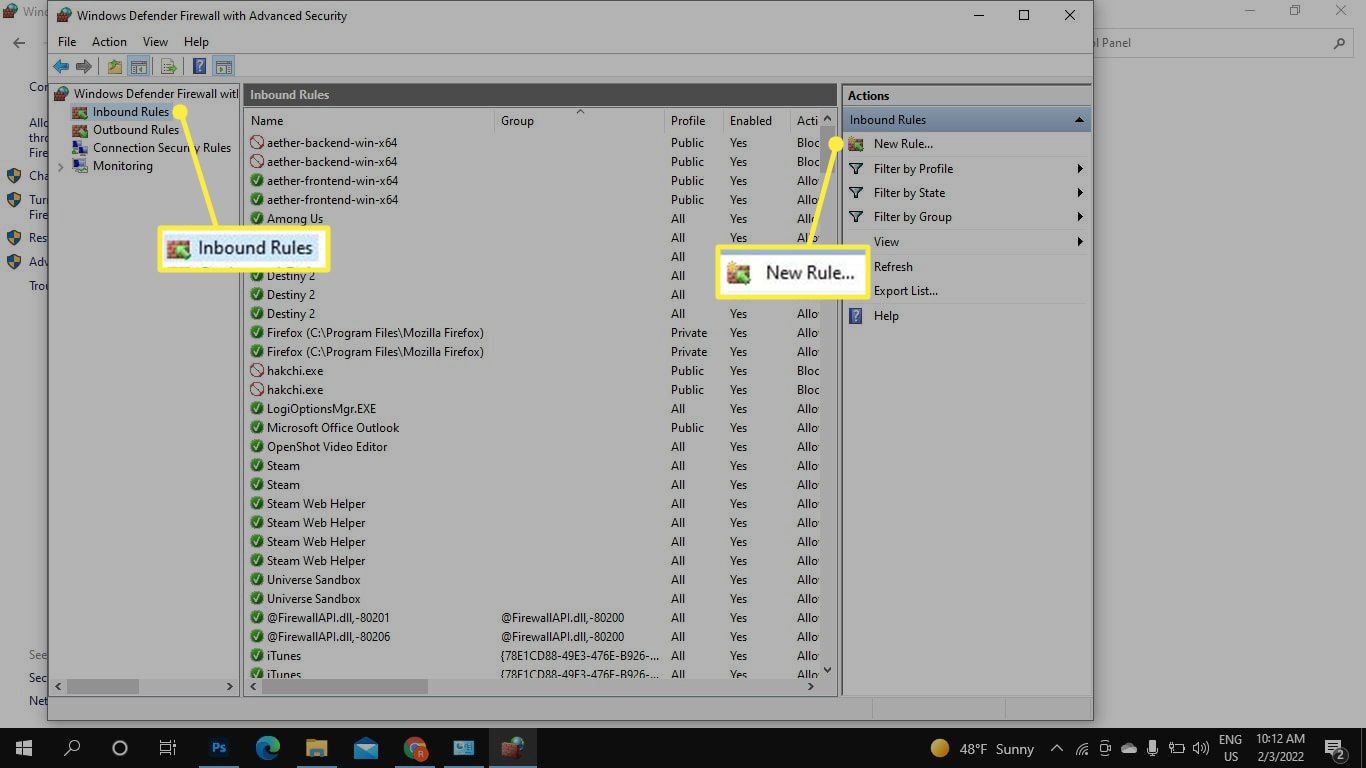This screenshot has height=768, width=1366.
Task: Click the Back arrow in the firewall toolbar
Action: (x=61, y=67)
